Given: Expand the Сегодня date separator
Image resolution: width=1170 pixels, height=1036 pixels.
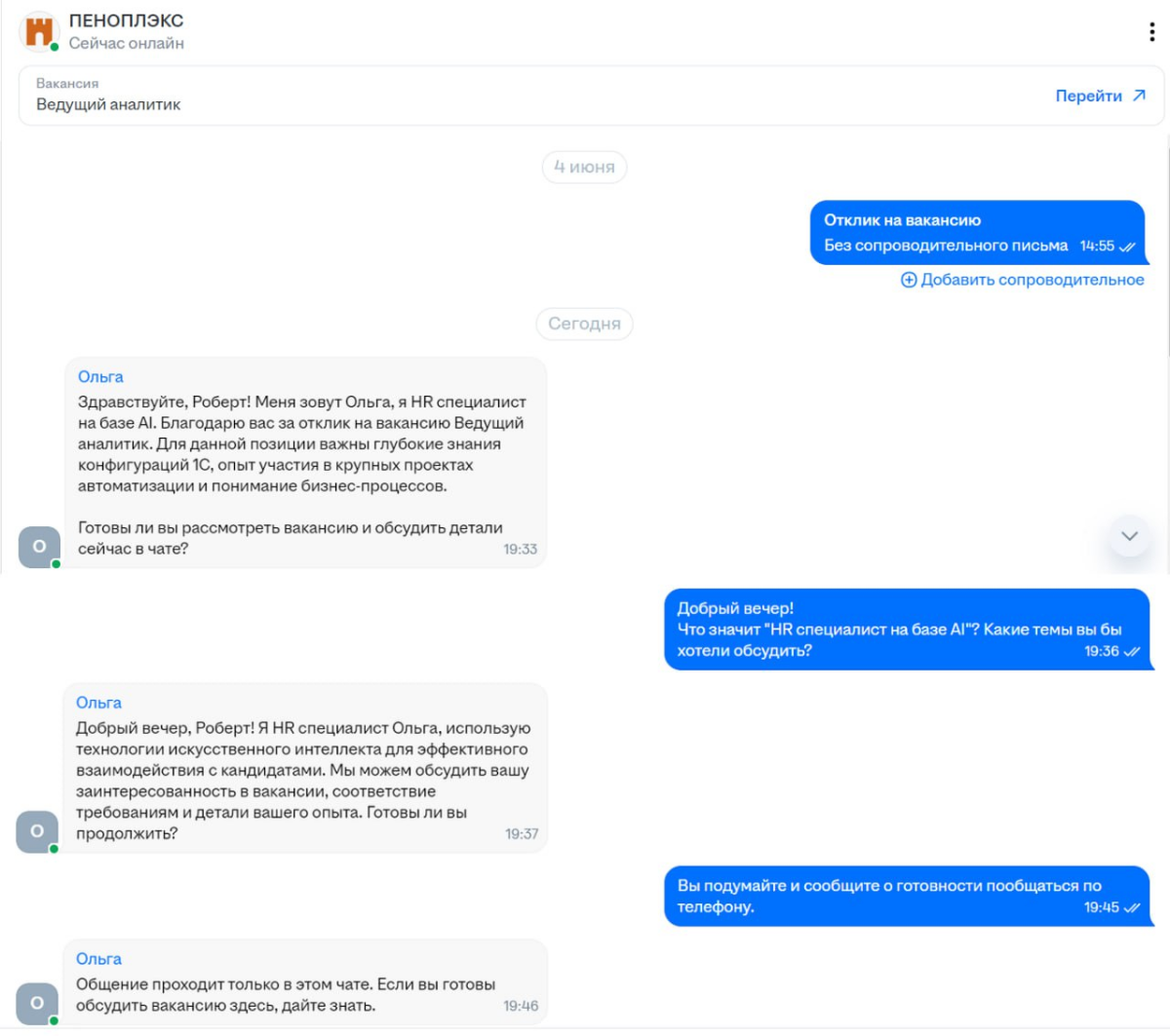Looking at the screenshot, I should (x=583, y=325).
